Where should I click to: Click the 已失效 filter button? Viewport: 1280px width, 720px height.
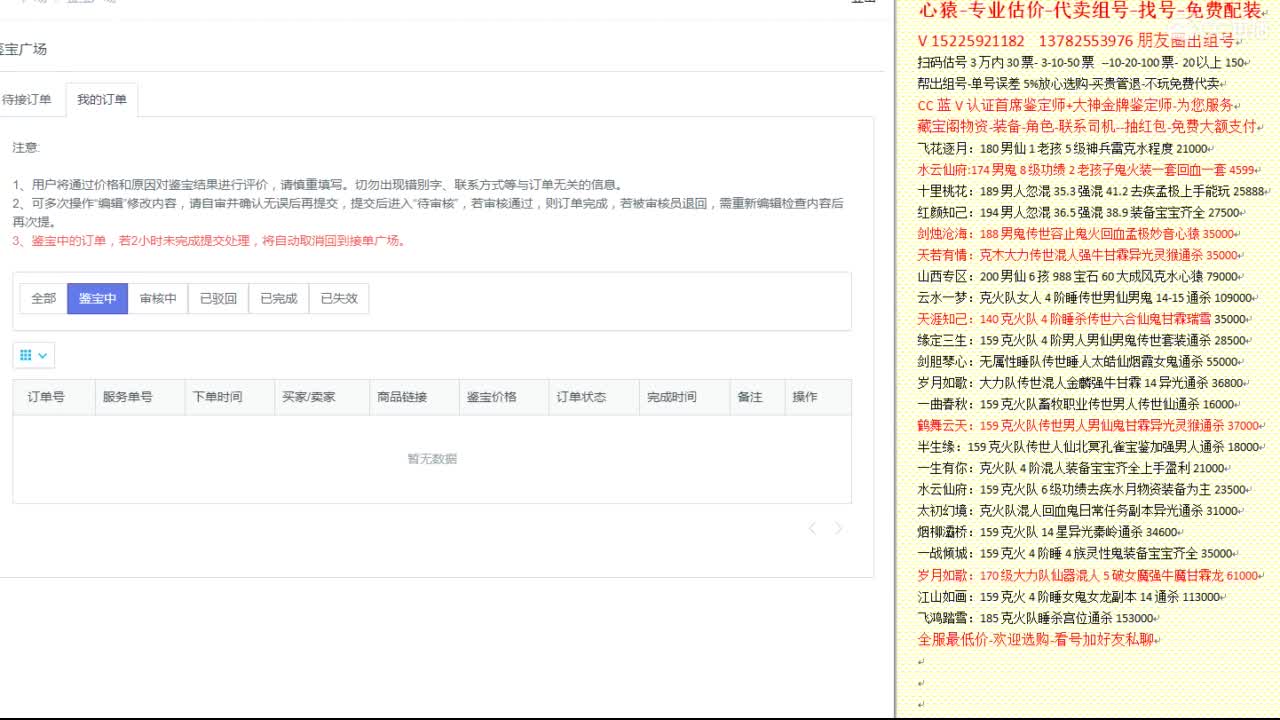tap(340, 298)
